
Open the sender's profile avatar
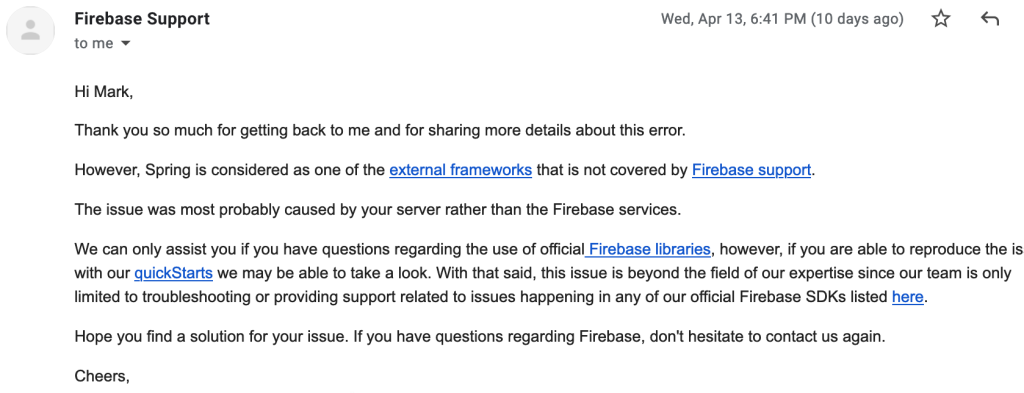tap(30, 30)
